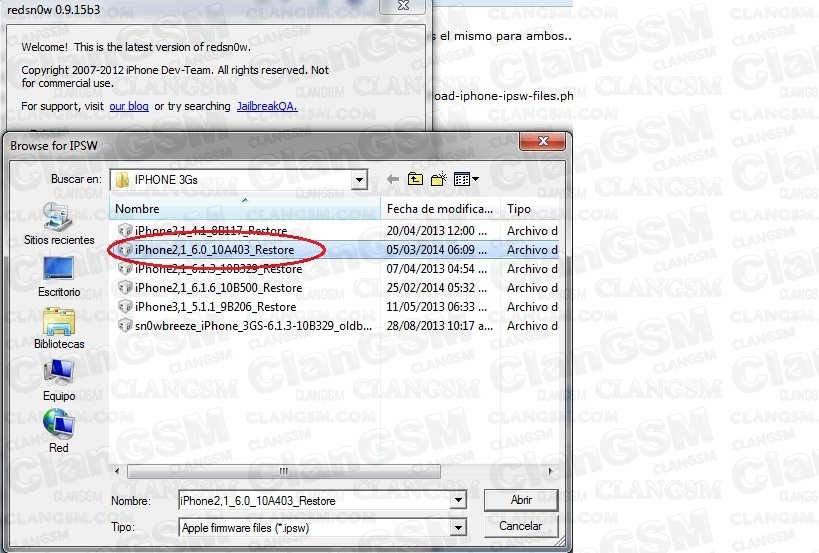Viewport: 819px width, 553px height.
Task: Click the scroll left arrow
Action: (117, 471)
